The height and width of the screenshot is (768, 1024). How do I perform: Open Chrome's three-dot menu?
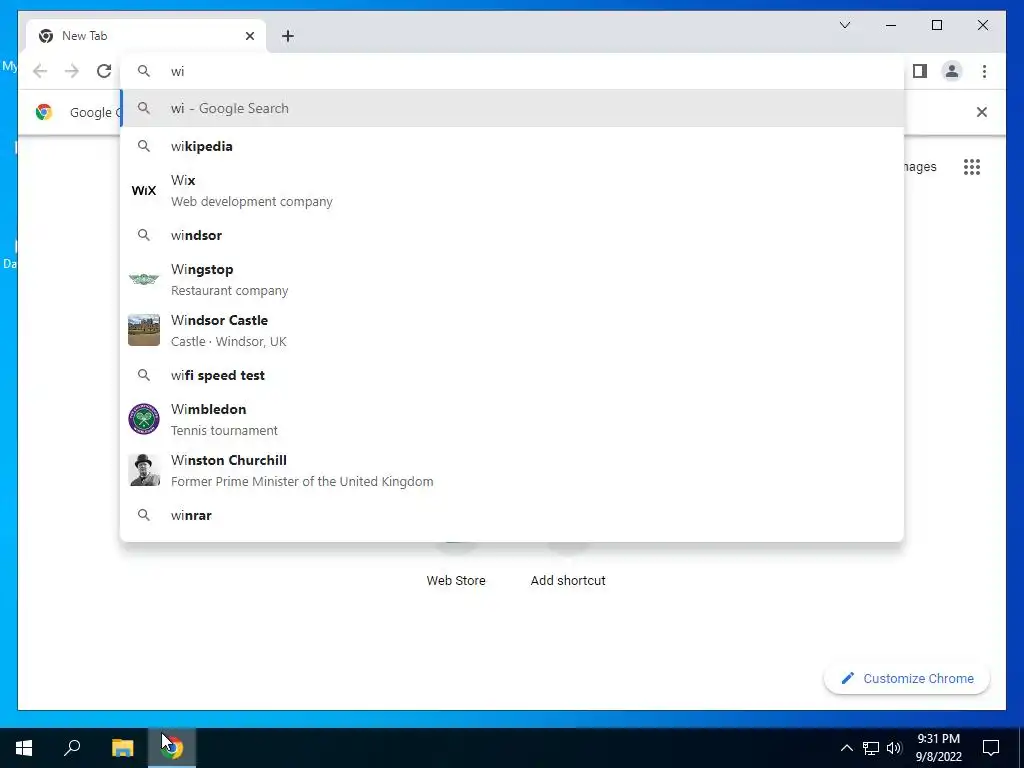coord(984,71)
